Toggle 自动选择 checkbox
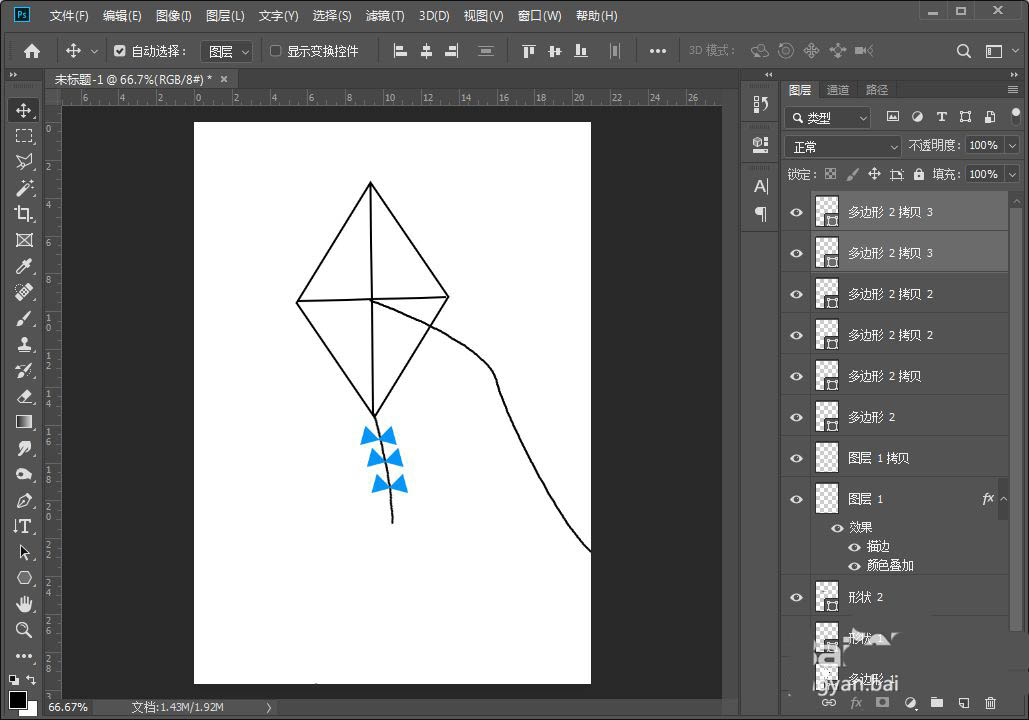 coord(119,51)
